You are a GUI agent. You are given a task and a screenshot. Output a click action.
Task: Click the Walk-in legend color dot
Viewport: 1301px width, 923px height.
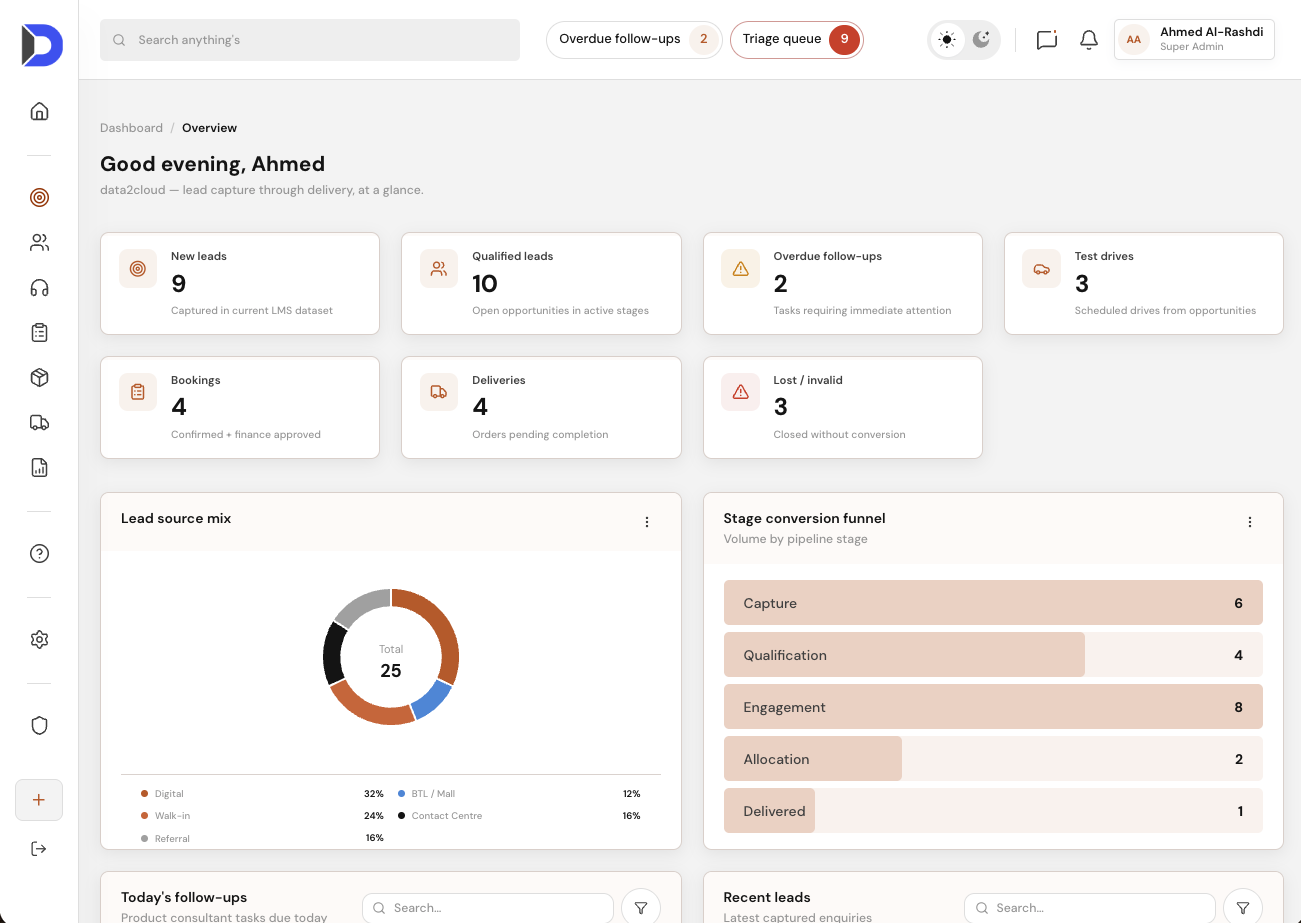(145, 816)
